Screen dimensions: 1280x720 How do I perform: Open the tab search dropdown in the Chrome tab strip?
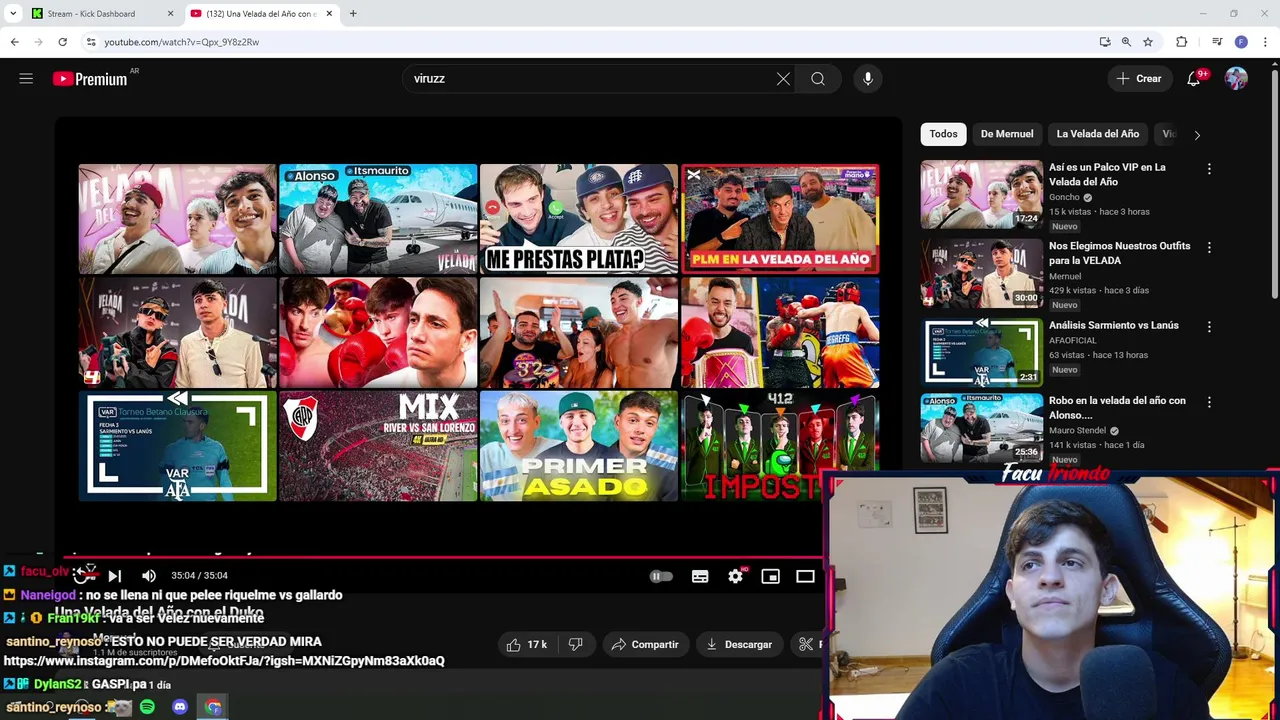pyautogui.click(x=13, y=14)
